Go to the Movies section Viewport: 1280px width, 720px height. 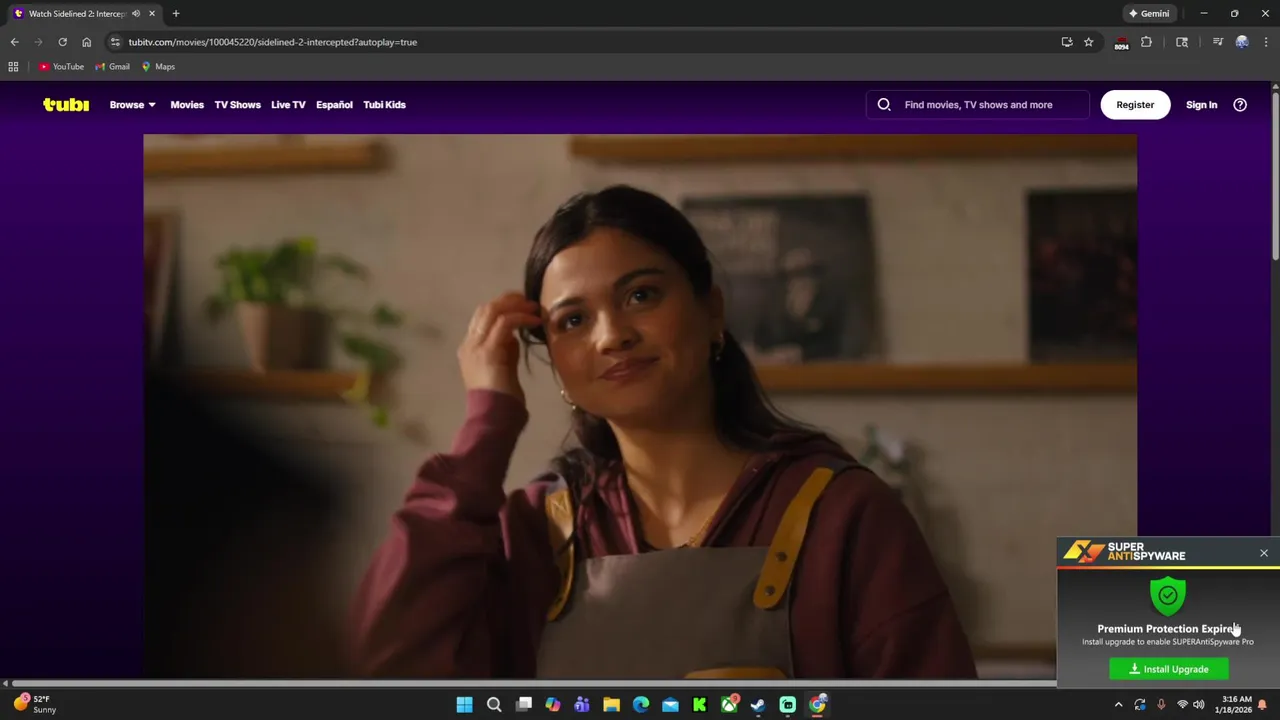[x=187, y=104]
